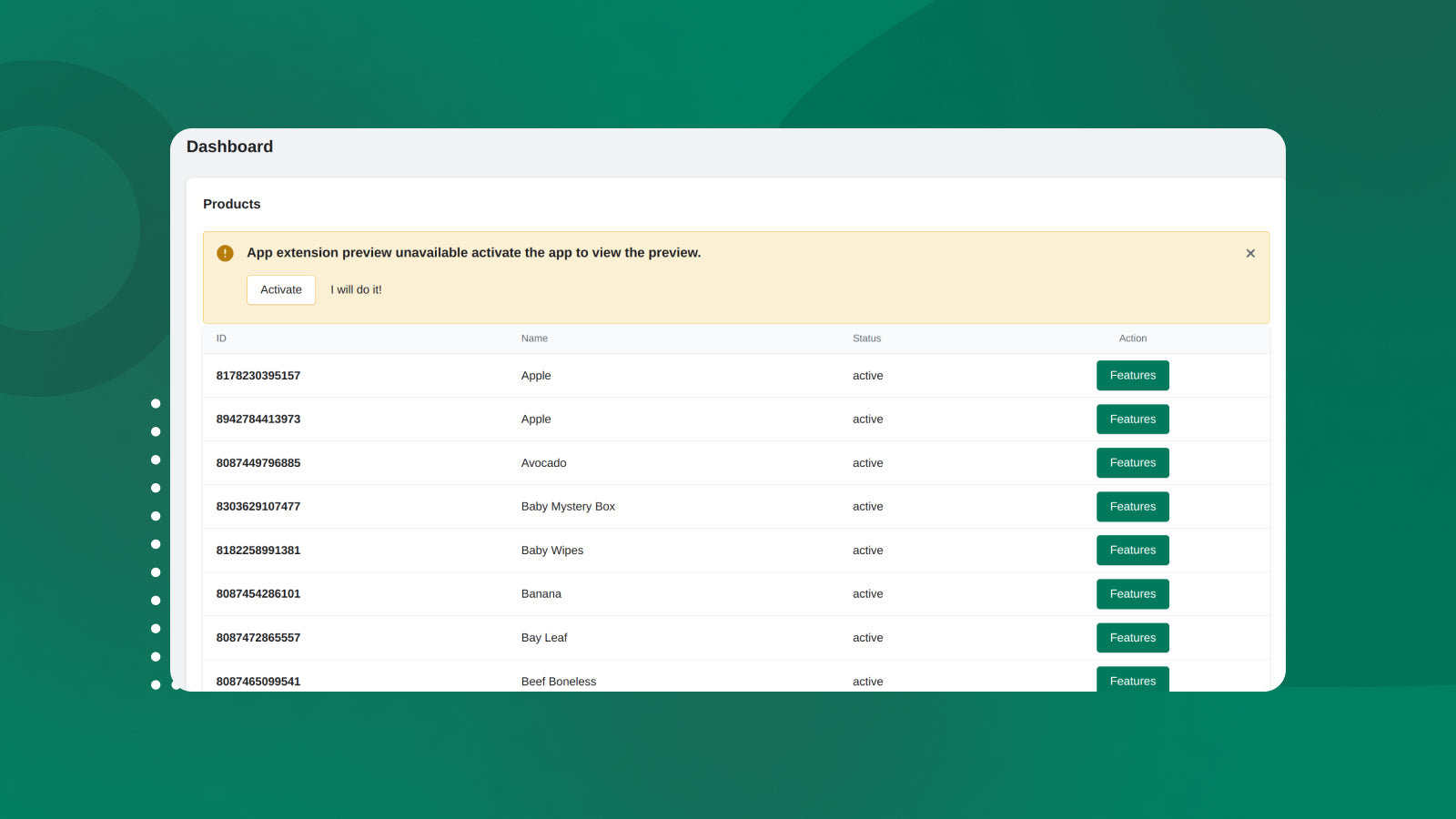Select product ID 8087454286101
The image size is (1456, 819).
258,594
